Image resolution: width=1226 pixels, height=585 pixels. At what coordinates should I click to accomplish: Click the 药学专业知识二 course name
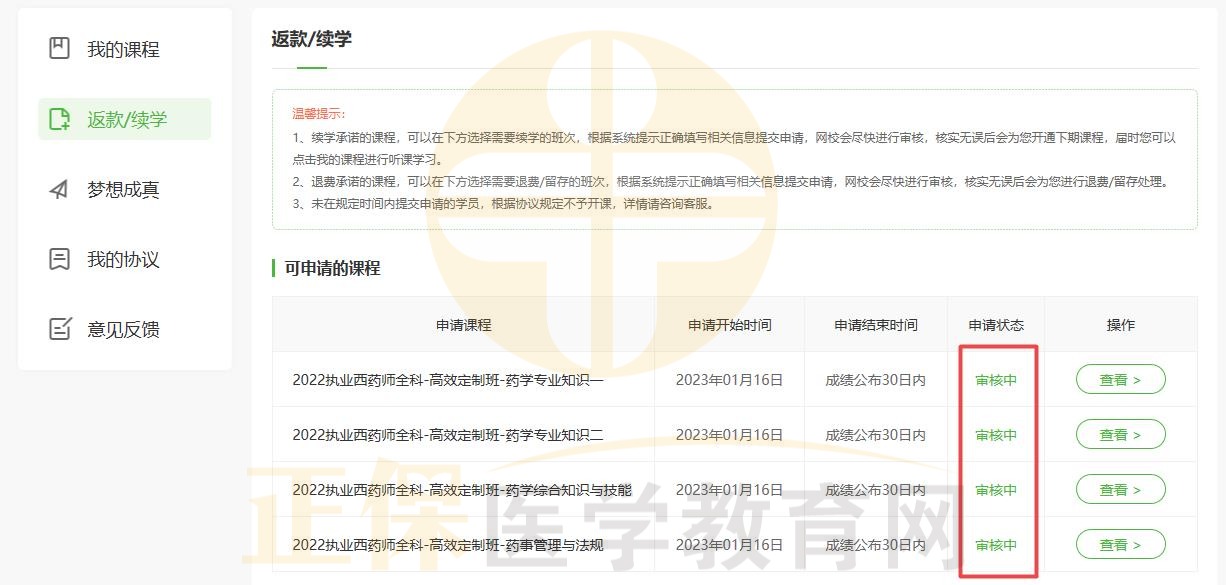pos(448,435)
